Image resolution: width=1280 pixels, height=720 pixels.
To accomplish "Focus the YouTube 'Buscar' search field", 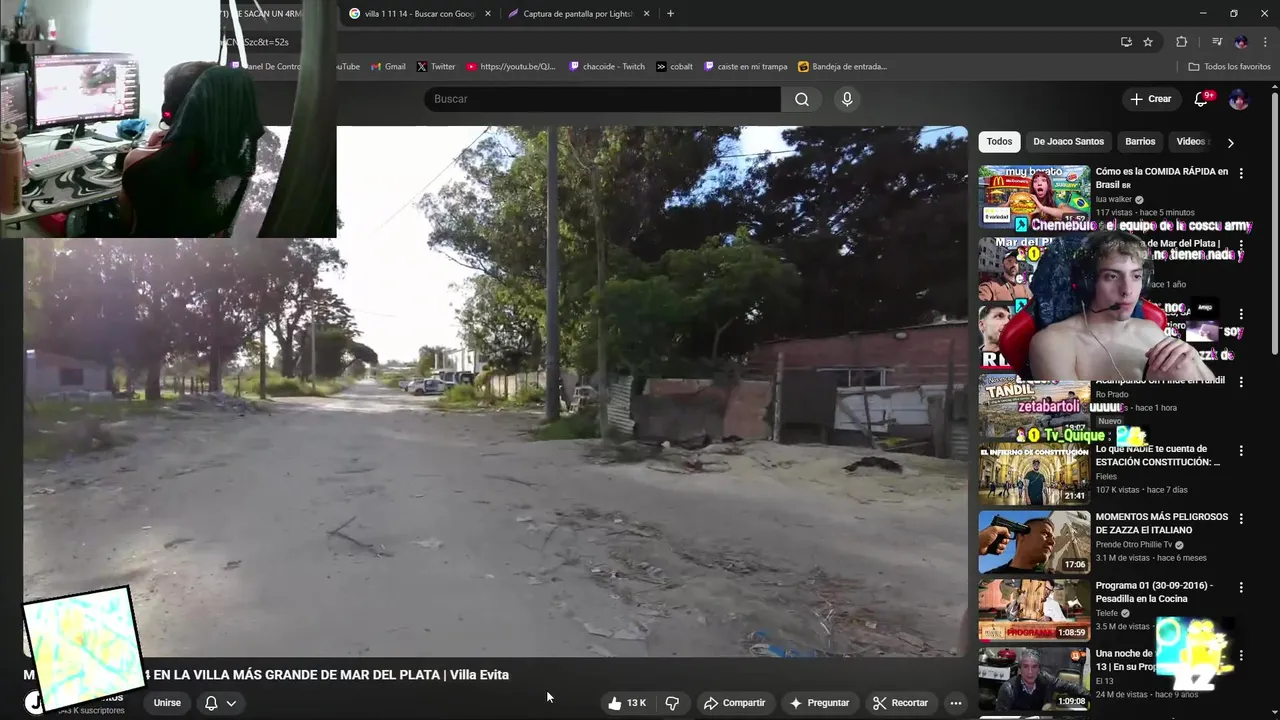I will coord(602,99).
